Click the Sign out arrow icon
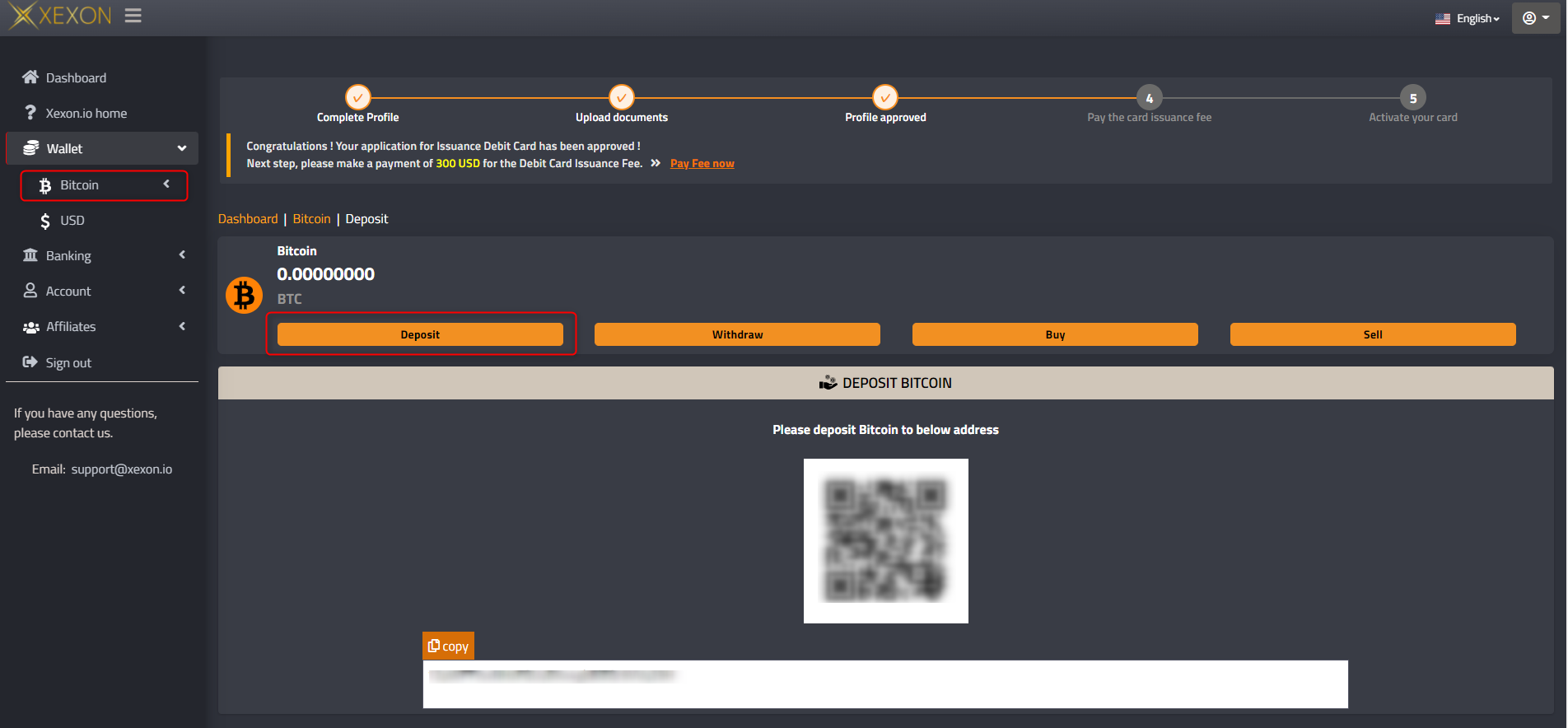Screen dimensions: 1568x728 (x=30, y=362)
